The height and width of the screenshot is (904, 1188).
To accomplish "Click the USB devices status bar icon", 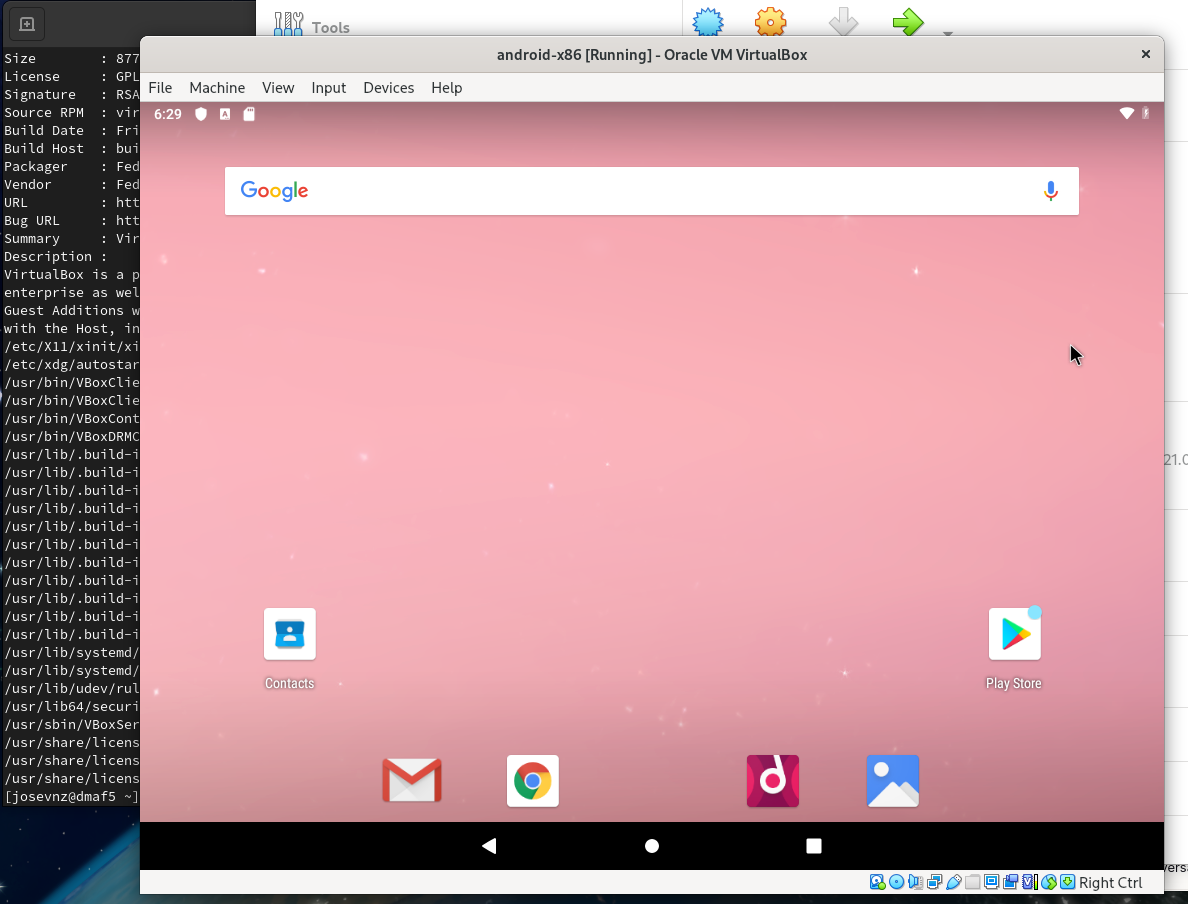I will 954,882.
